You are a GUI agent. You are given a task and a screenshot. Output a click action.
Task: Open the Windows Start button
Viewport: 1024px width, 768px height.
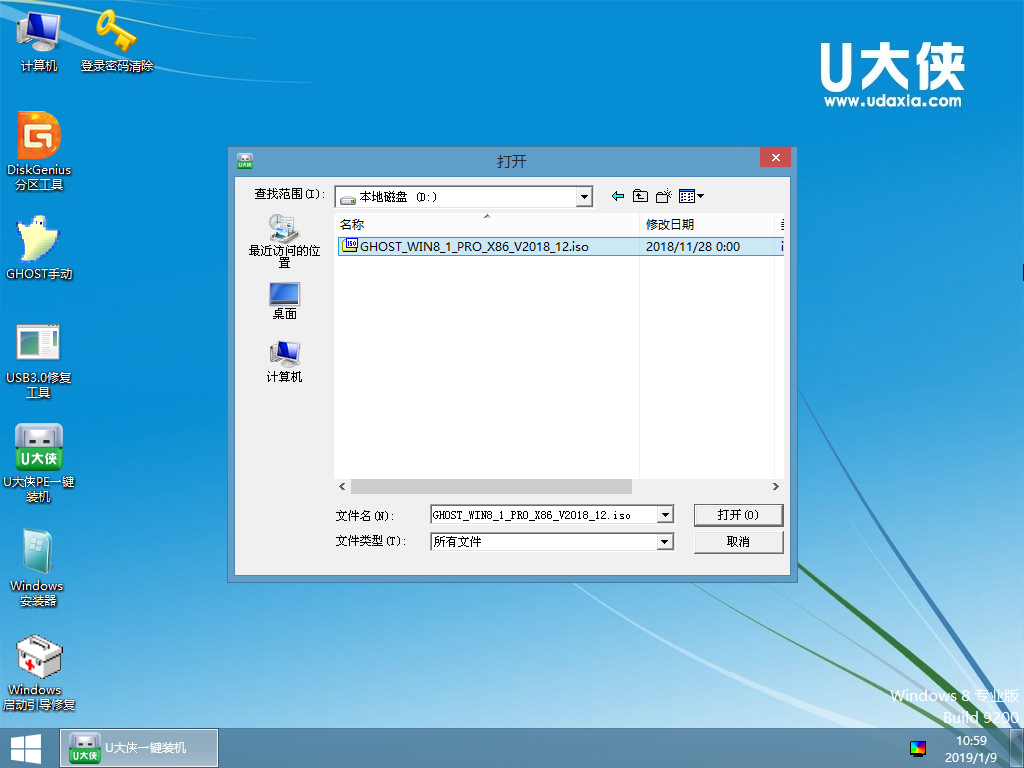pos(26,748)
